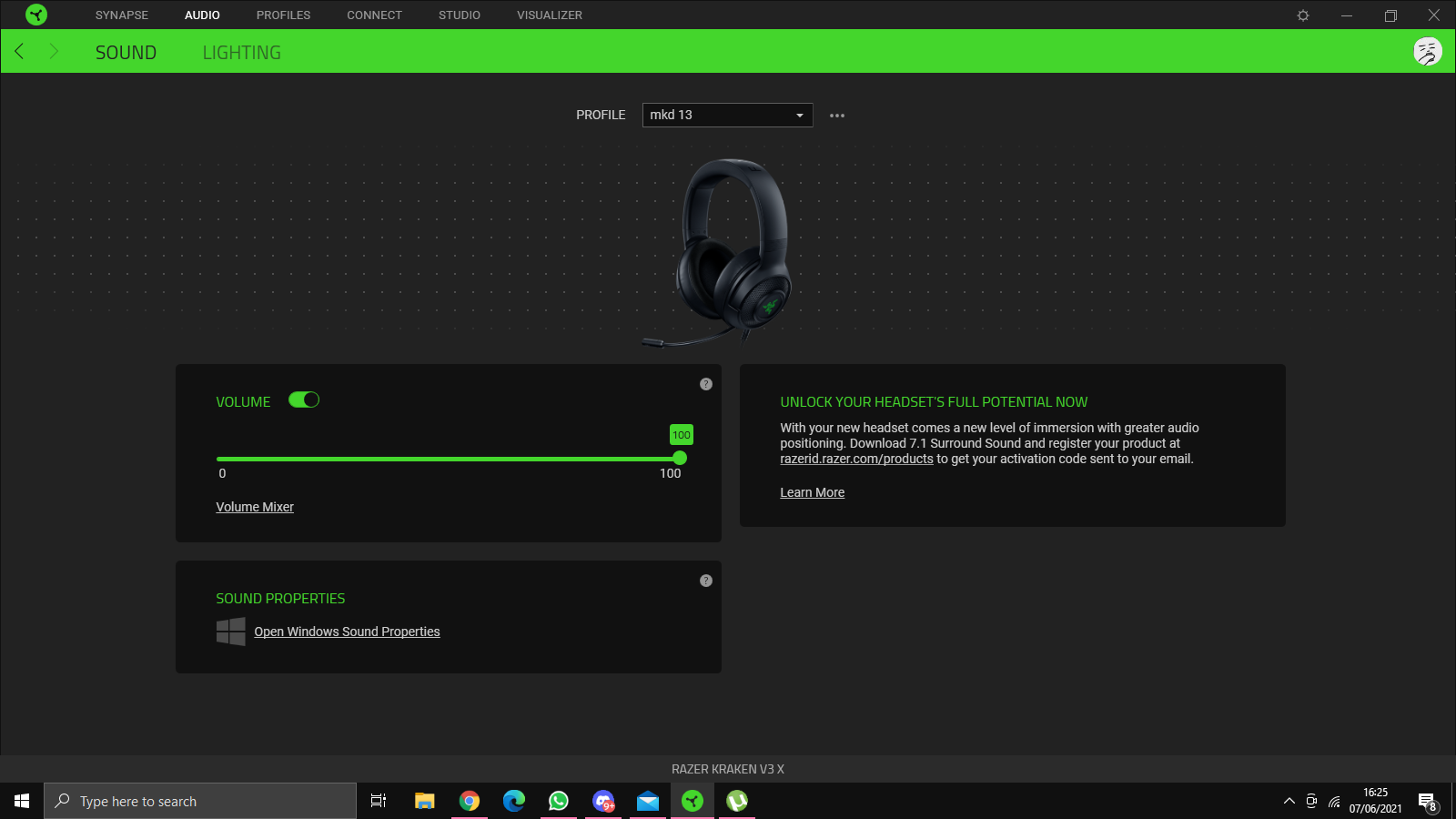Image resolution: width=1456 pixels, height=819 pixels.
Task: Click the SOUND PROPERTIES heading
Action: point(280,599)
